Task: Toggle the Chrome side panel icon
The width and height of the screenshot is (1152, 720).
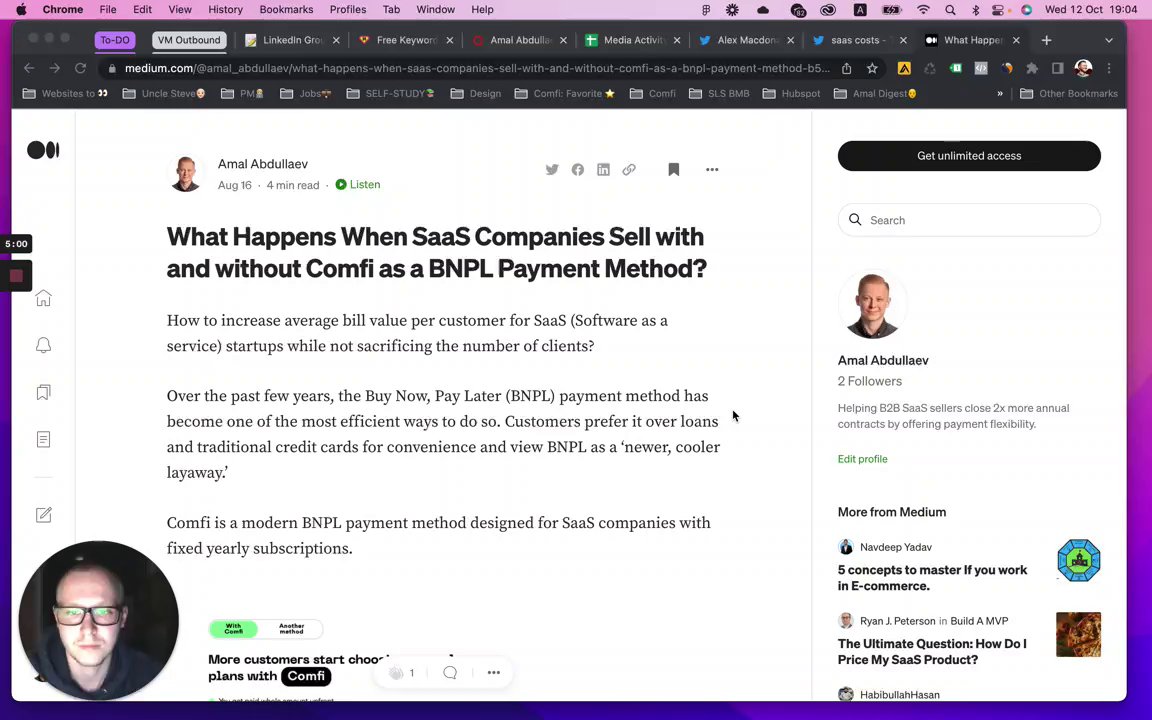Action: tap(1057, 68)
